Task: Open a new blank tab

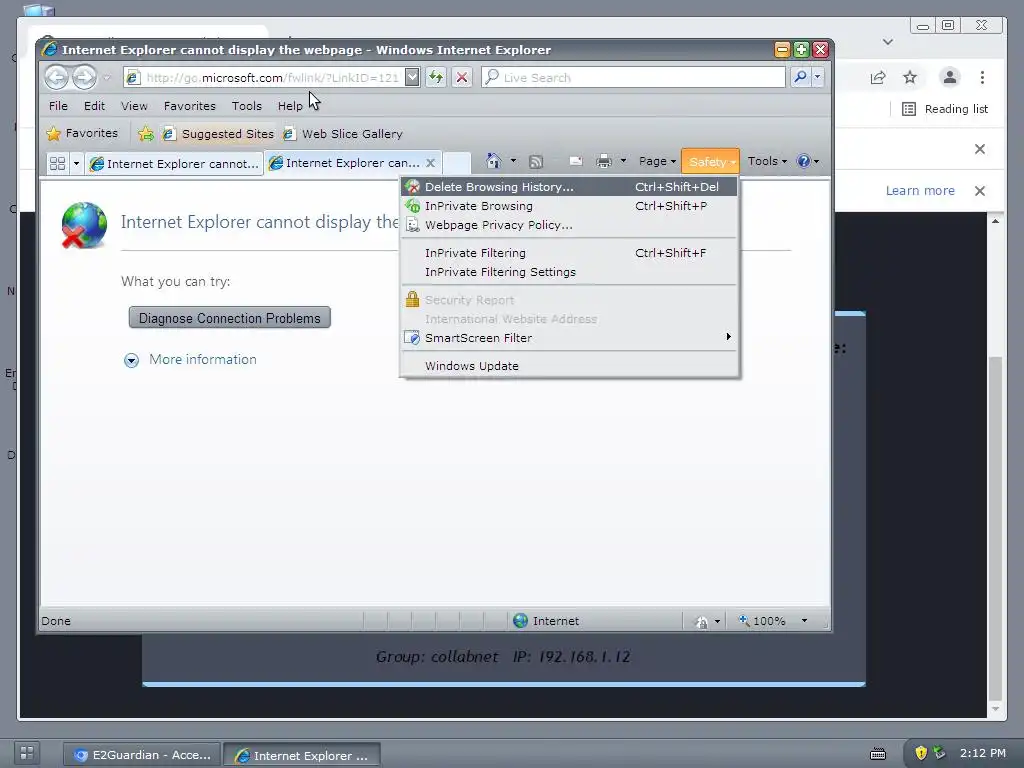Action: [x=456, y=163]
